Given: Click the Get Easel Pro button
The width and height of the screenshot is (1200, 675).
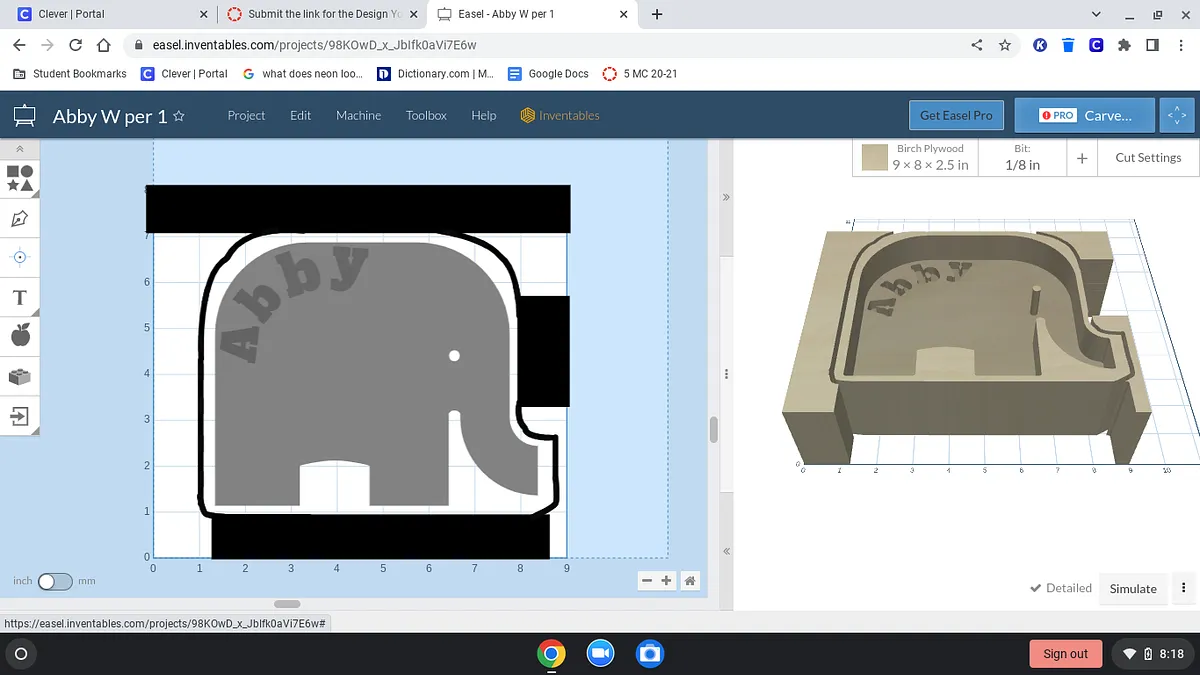Looking at the screenshot, I should point(956,115).
